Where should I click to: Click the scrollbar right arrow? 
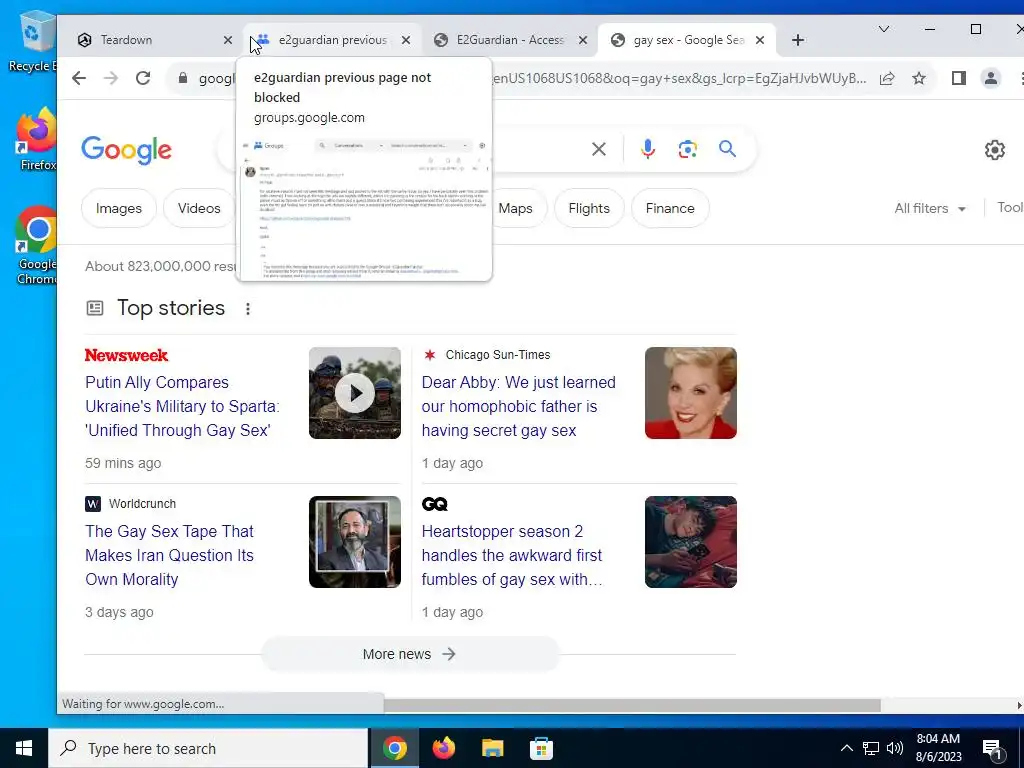click(1019, 705)
